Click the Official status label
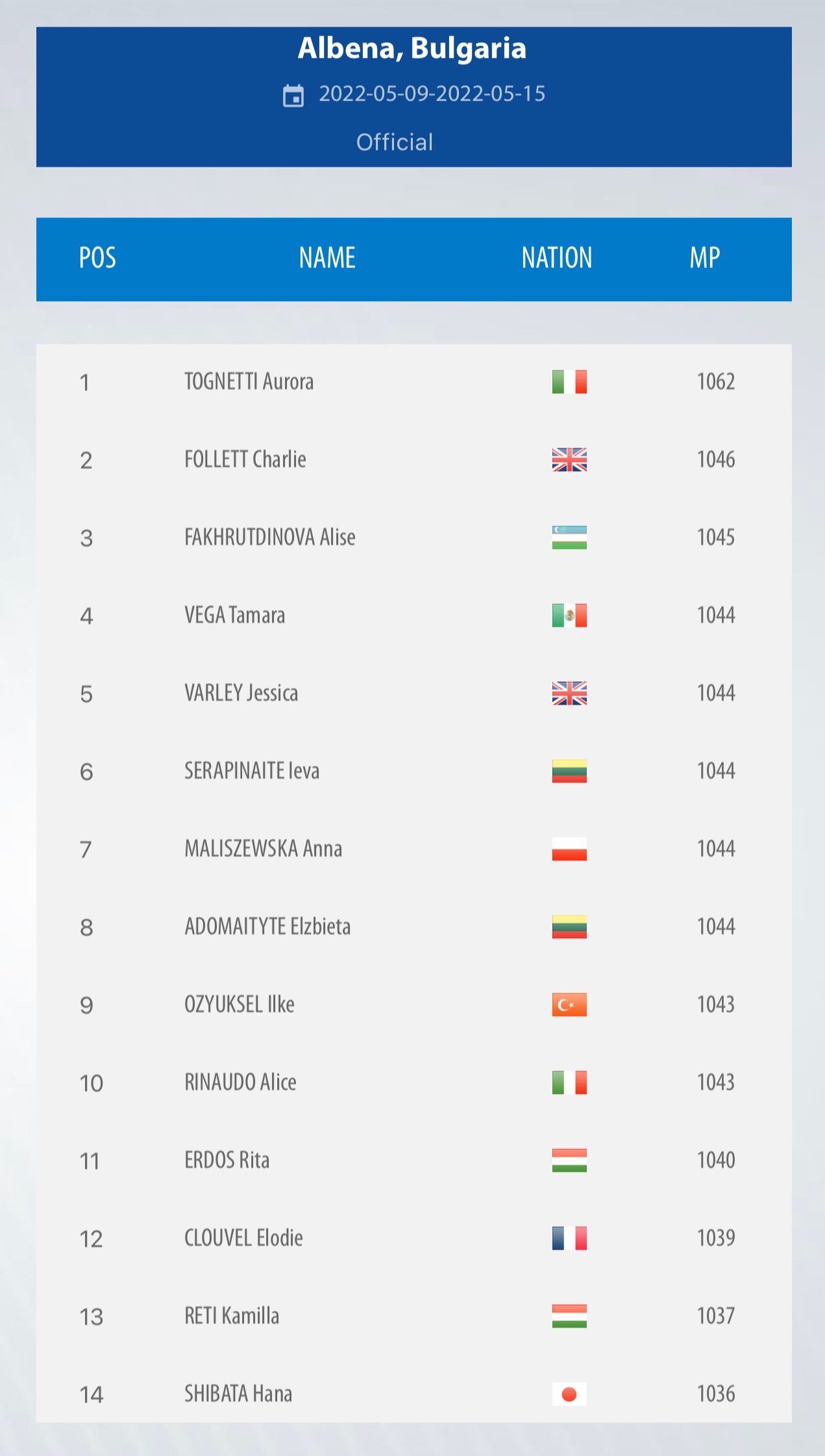This screenshot has width=825, height=1456. [x=395, y=142]
